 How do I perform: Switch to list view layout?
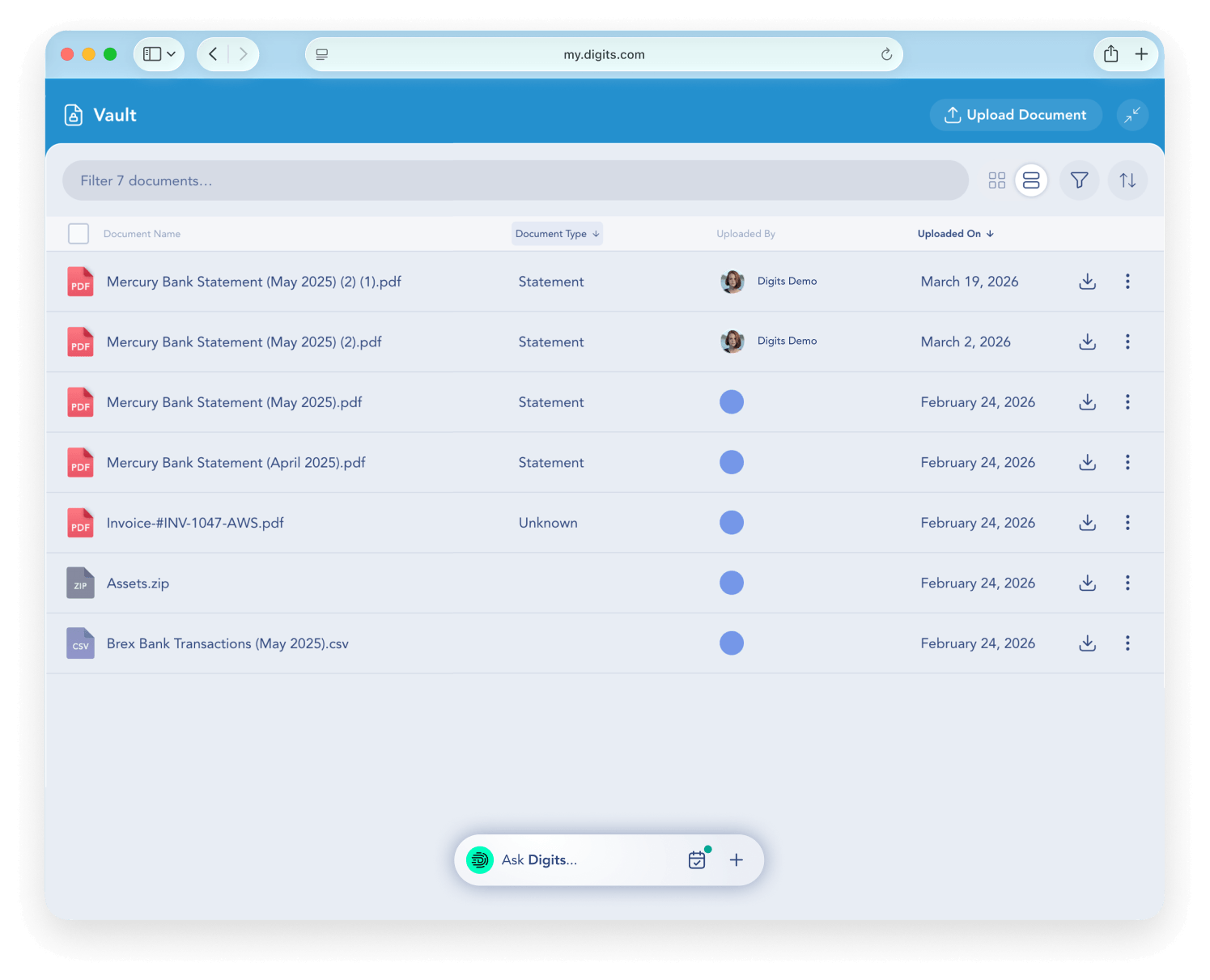[x=1031, y=180]
